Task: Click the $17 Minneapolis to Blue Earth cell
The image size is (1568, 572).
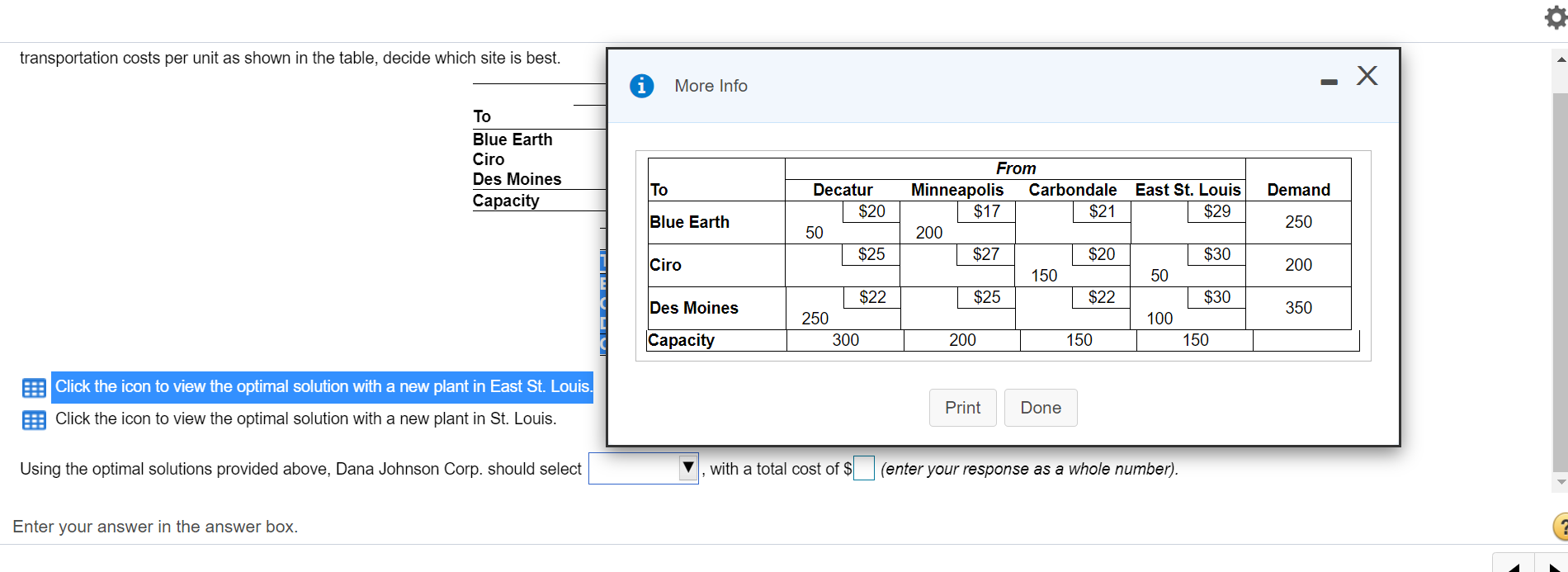Action: point(986,211)
